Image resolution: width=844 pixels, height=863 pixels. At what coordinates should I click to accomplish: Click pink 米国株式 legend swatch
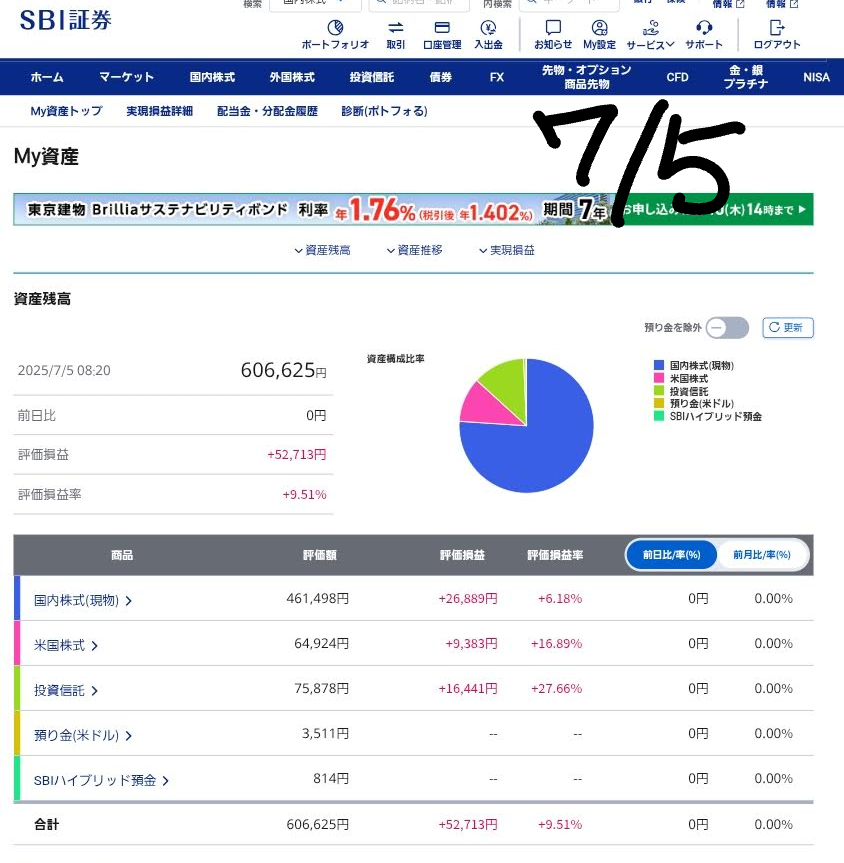click(658, 378)
